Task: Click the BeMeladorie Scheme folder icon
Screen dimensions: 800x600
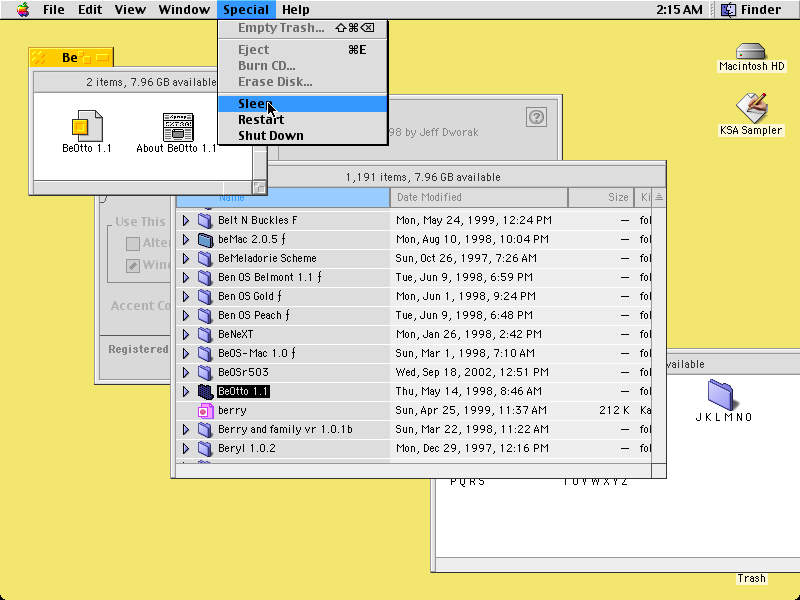Action: [205, 258]
